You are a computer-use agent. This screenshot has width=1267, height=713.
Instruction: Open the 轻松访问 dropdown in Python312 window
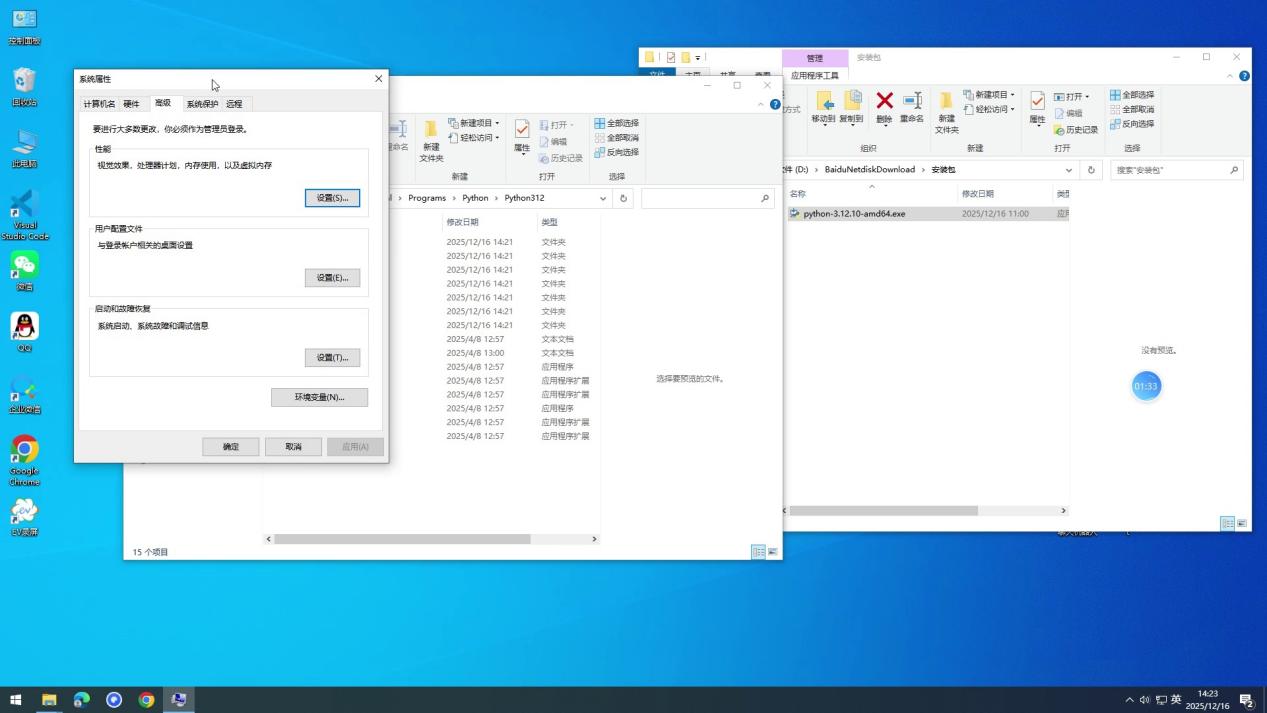[x=497, y=138]
